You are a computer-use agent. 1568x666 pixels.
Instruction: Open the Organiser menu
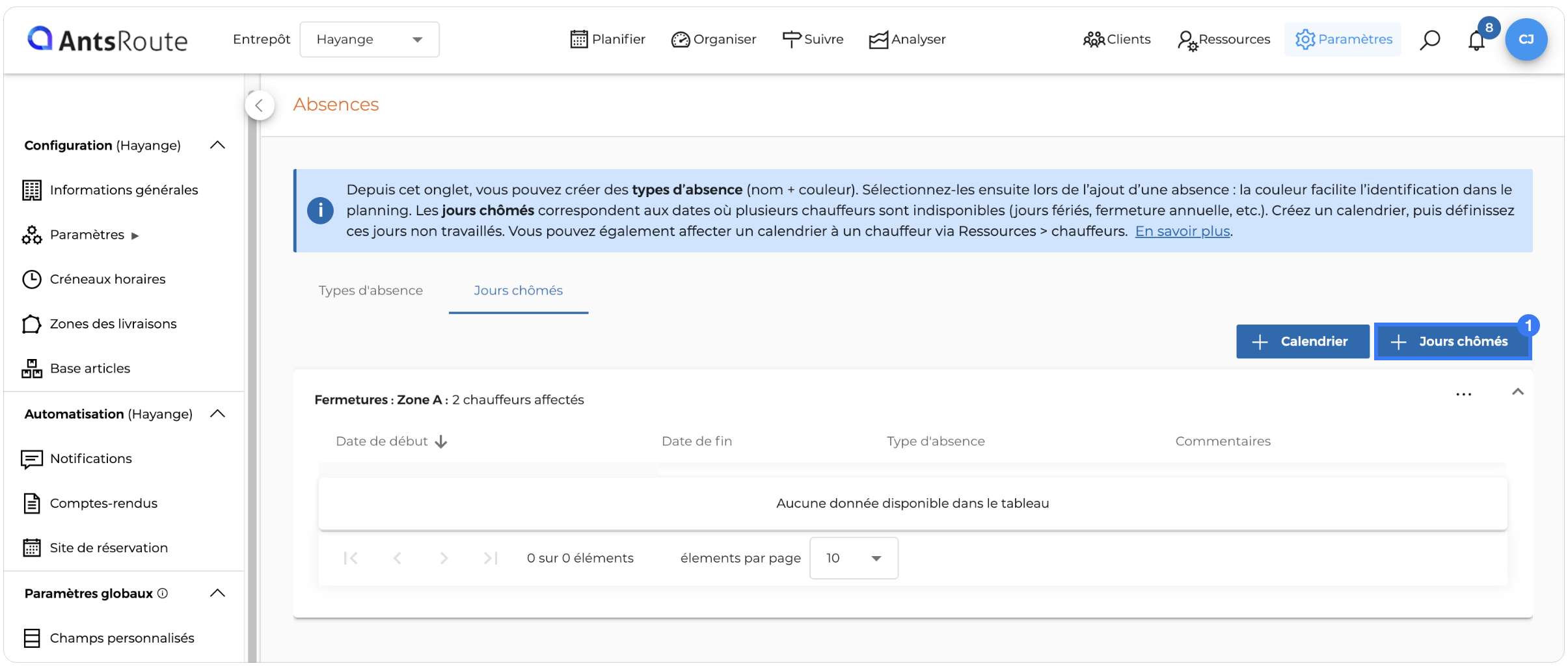[x=714, y=40]
